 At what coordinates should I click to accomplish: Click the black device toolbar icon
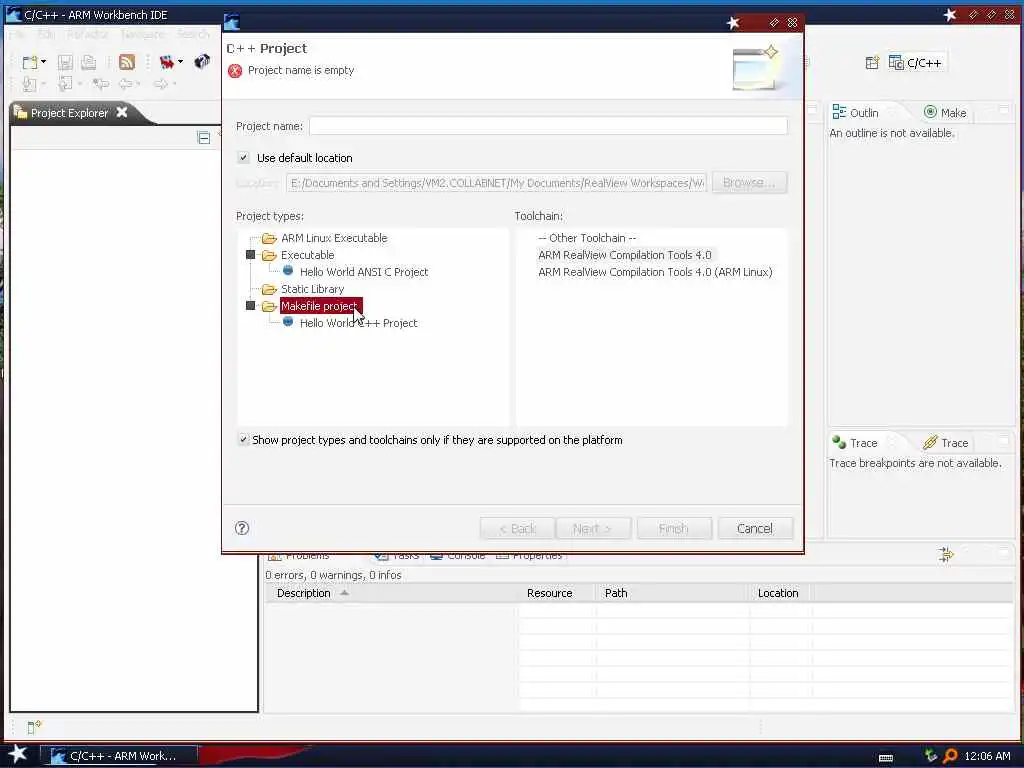202,61
